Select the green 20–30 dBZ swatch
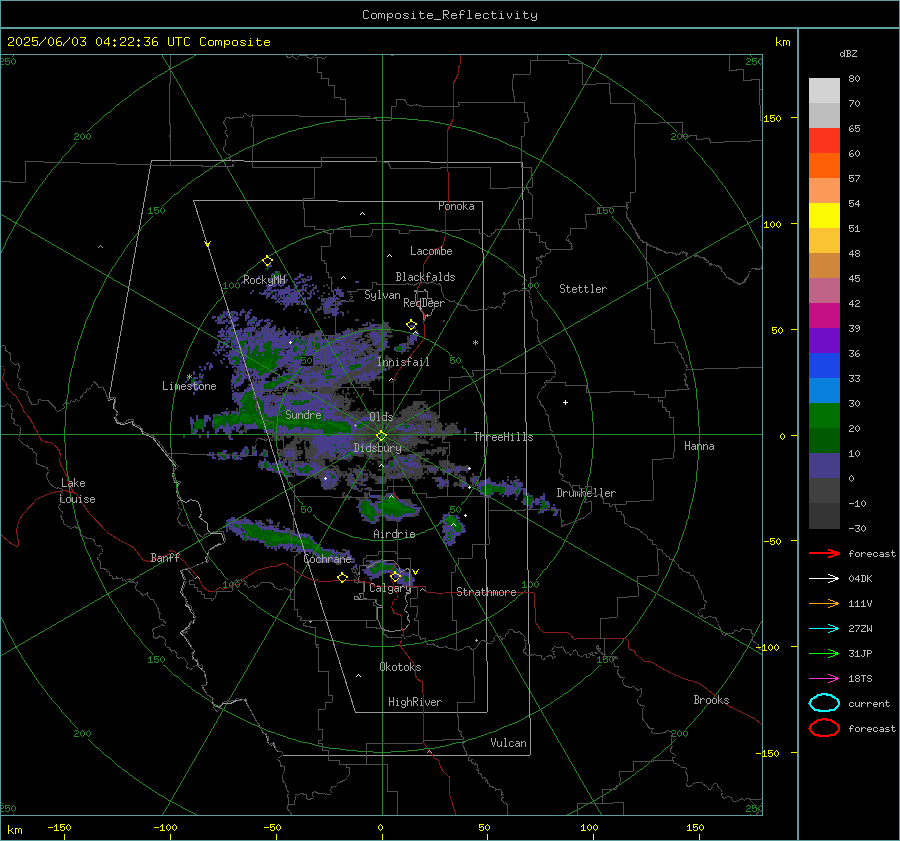This screenshot has height=841, width=900. click(x=824, y=416)
